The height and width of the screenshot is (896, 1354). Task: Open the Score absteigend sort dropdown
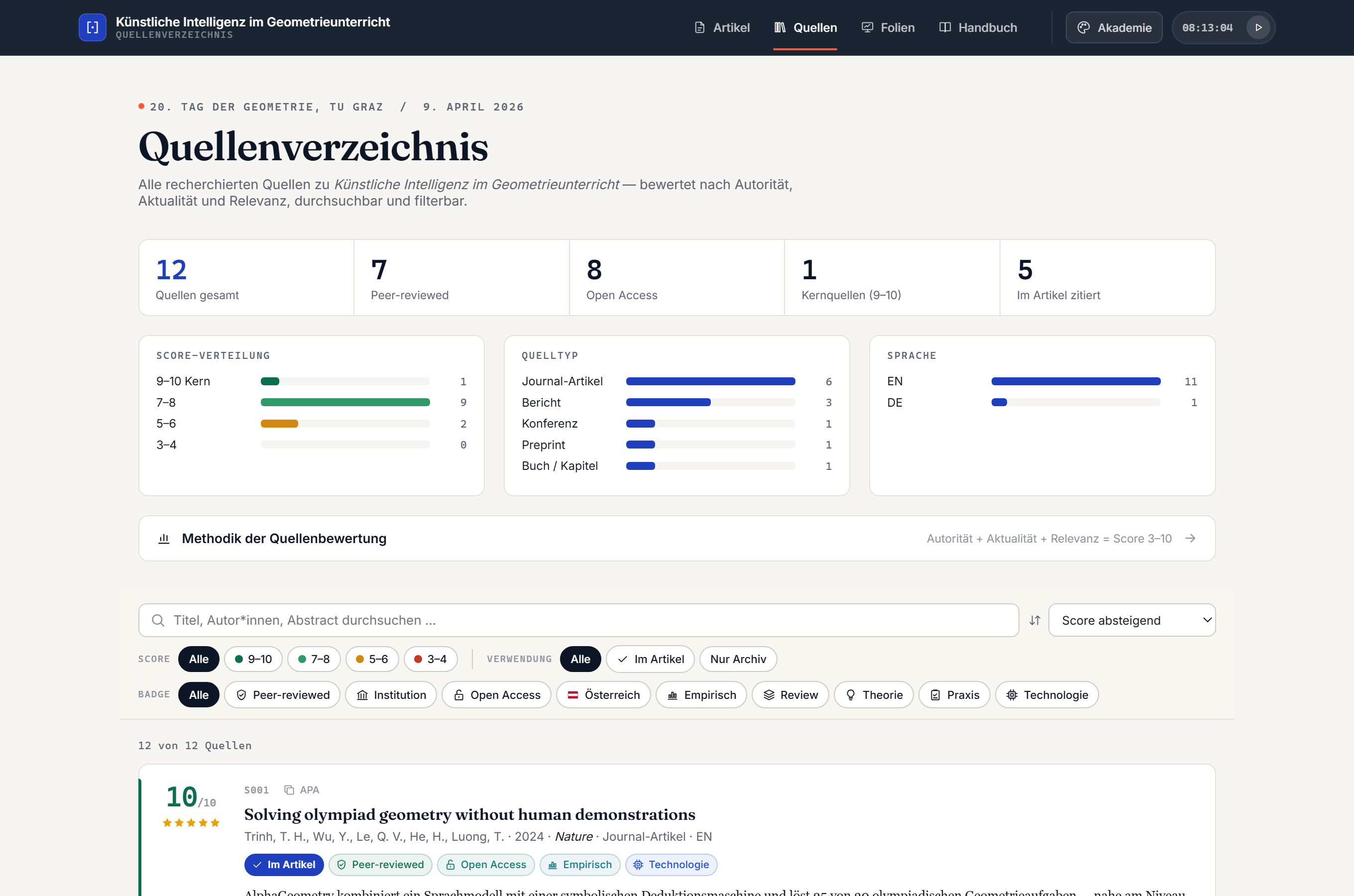click(x=1132, y=620)
